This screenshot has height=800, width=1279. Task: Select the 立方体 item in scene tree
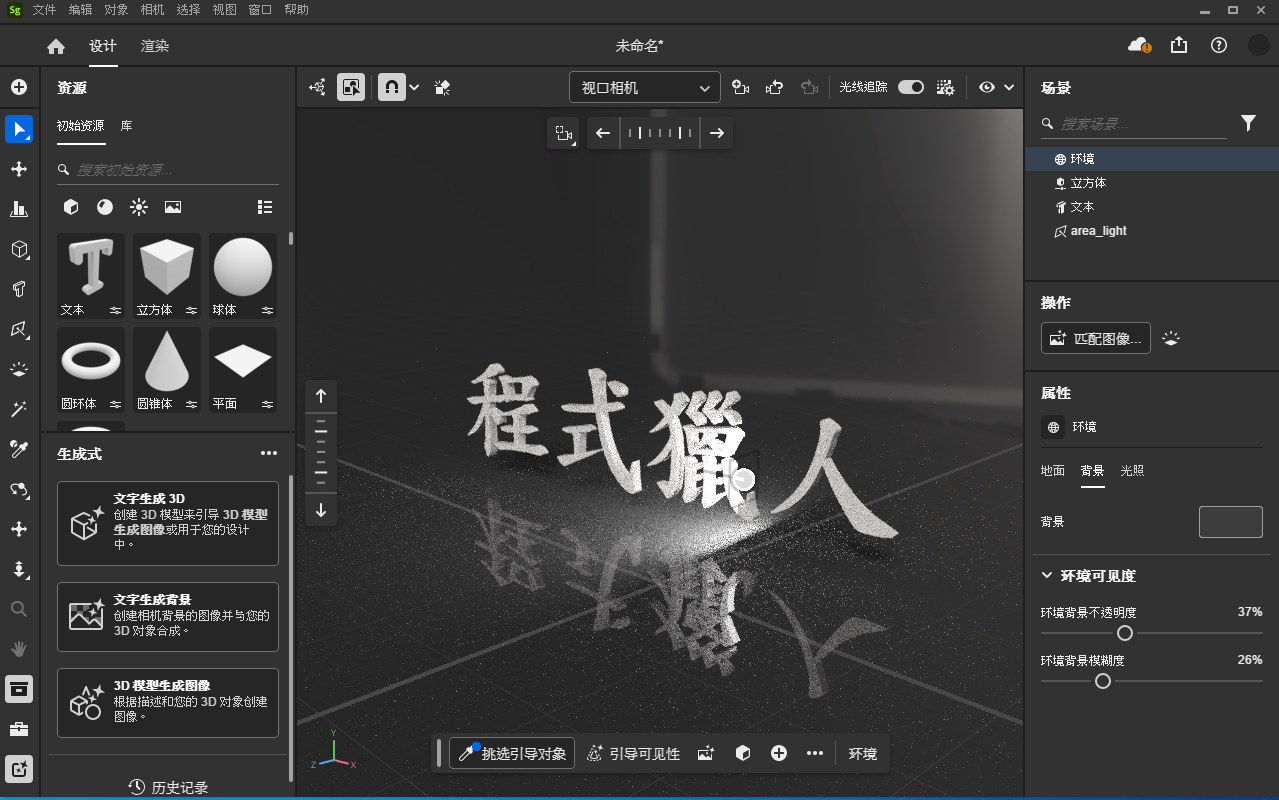[1088, 183]
